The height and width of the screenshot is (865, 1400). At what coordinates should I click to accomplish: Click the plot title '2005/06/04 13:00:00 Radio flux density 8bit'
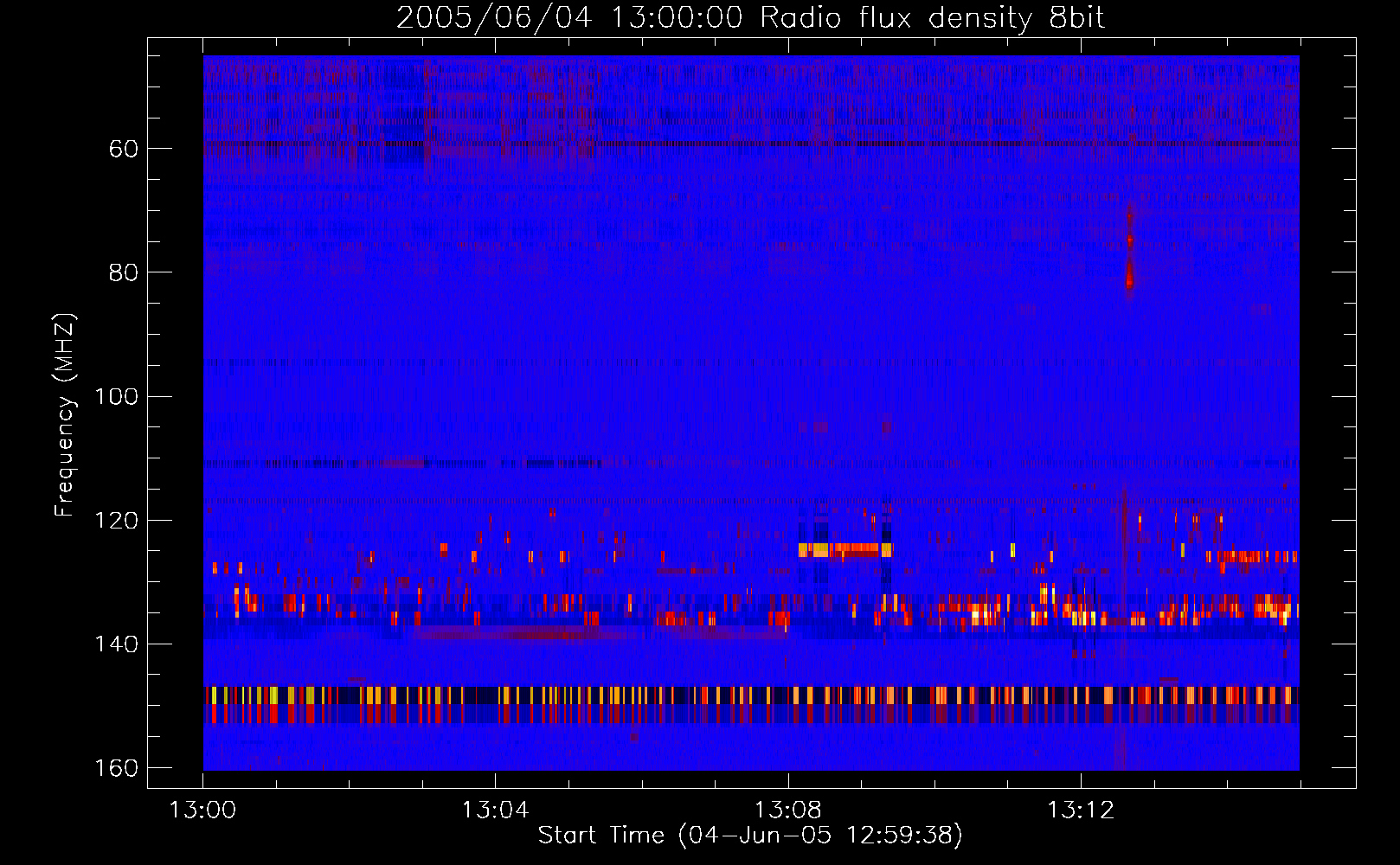tap(750, 17)
